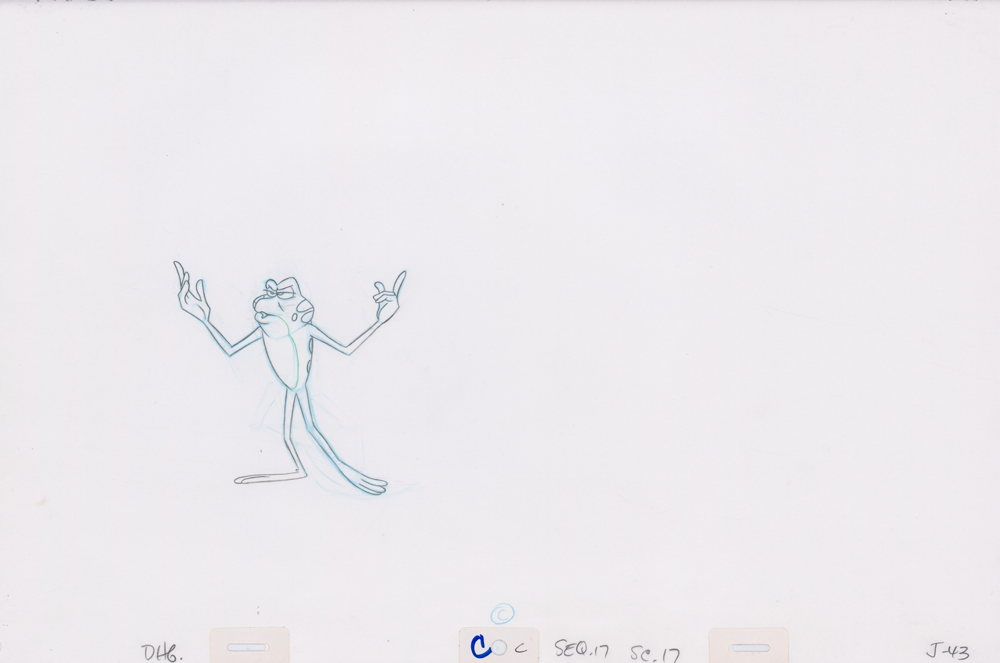Click the J-43 drawing number
The width and height of the screenshot is (1000, 663).
947,652
